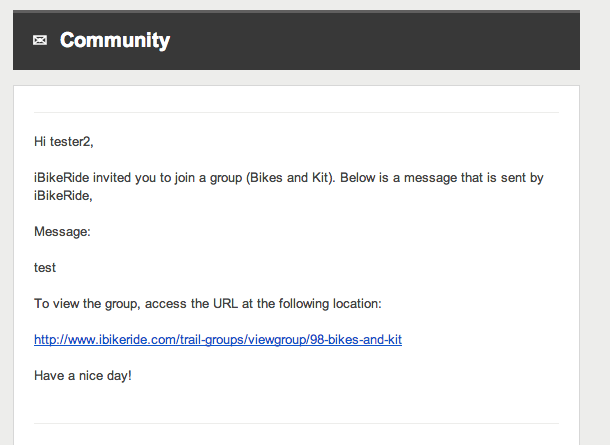Screen dimensions: 610x445
Task: Click the 'Have a nice day!' closing text
Action: pos(83,376)
